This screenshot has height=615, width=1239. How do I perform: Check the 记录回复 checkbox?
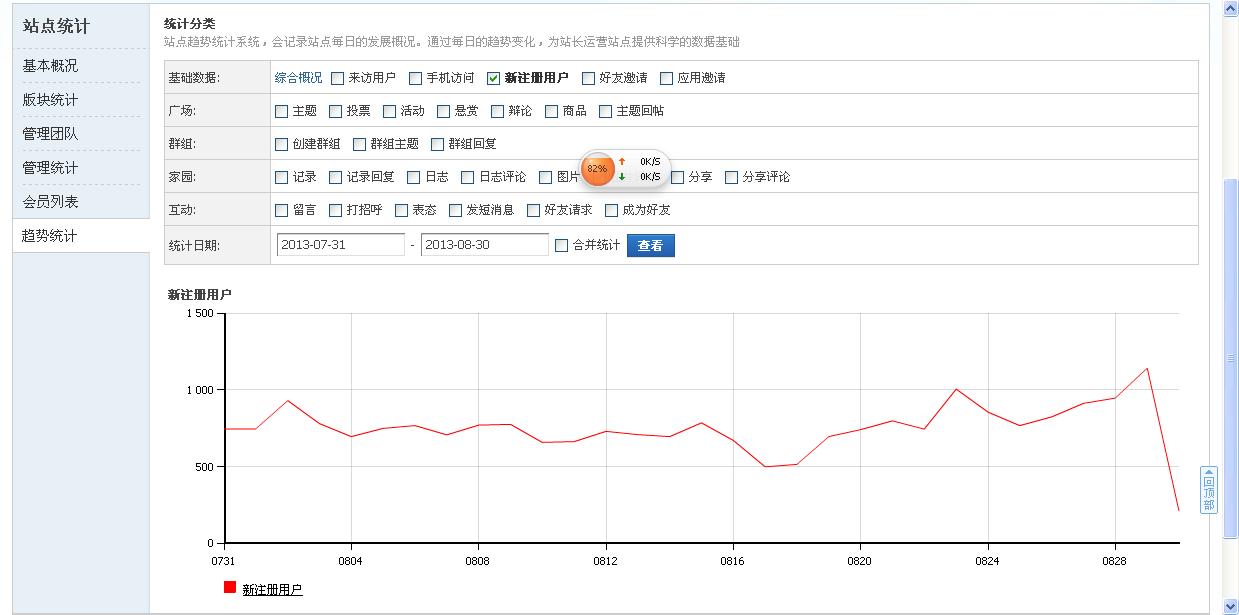[x=336, y=177]
